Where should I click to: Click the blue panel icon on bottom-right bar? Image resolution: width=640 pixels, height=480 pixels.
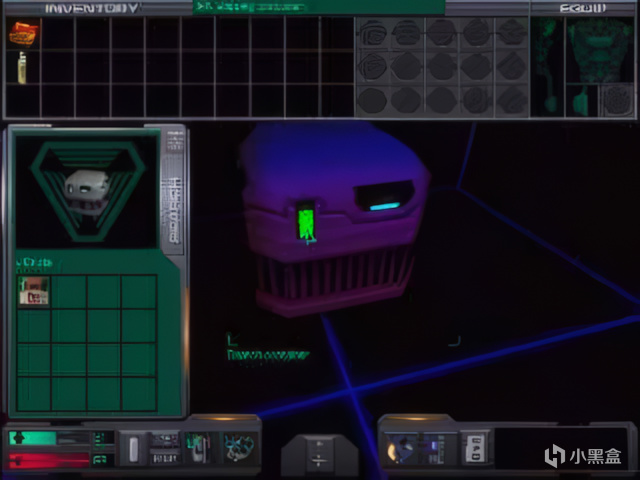(433, 449)
